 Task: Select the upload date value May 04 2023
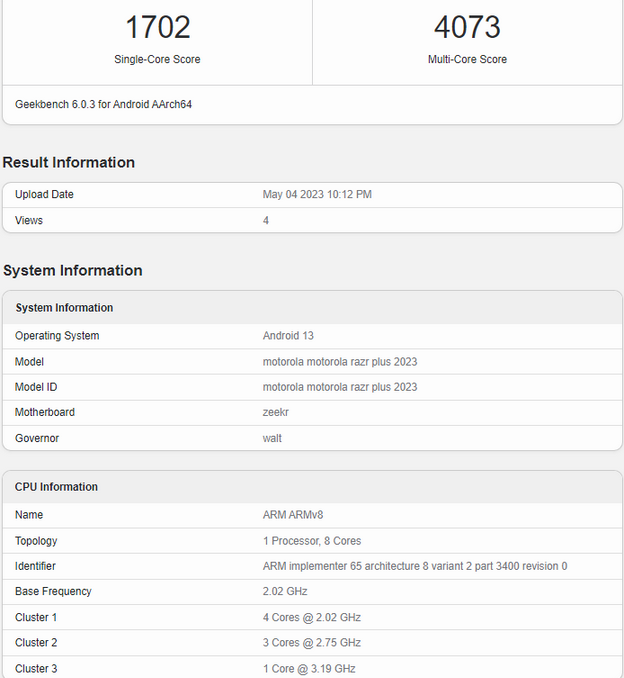coord(317,195)
